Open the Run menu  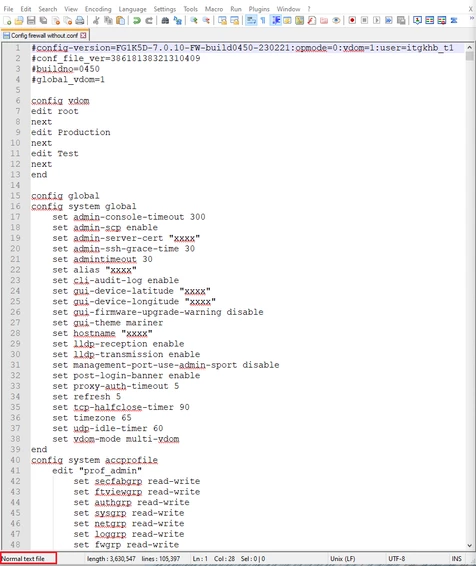(x=236, y=9)
